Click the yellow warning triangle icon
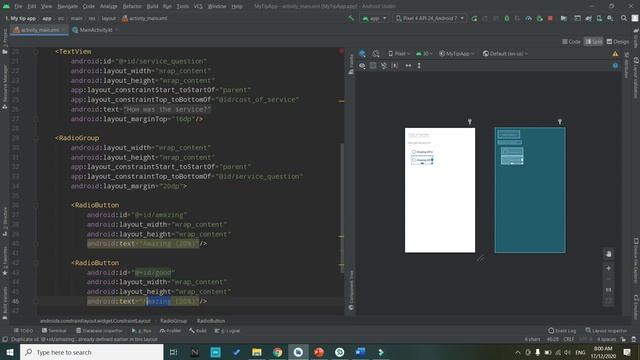Image resolution: width=640 pixels, height=360 pixels. click(x=615, y=53)
